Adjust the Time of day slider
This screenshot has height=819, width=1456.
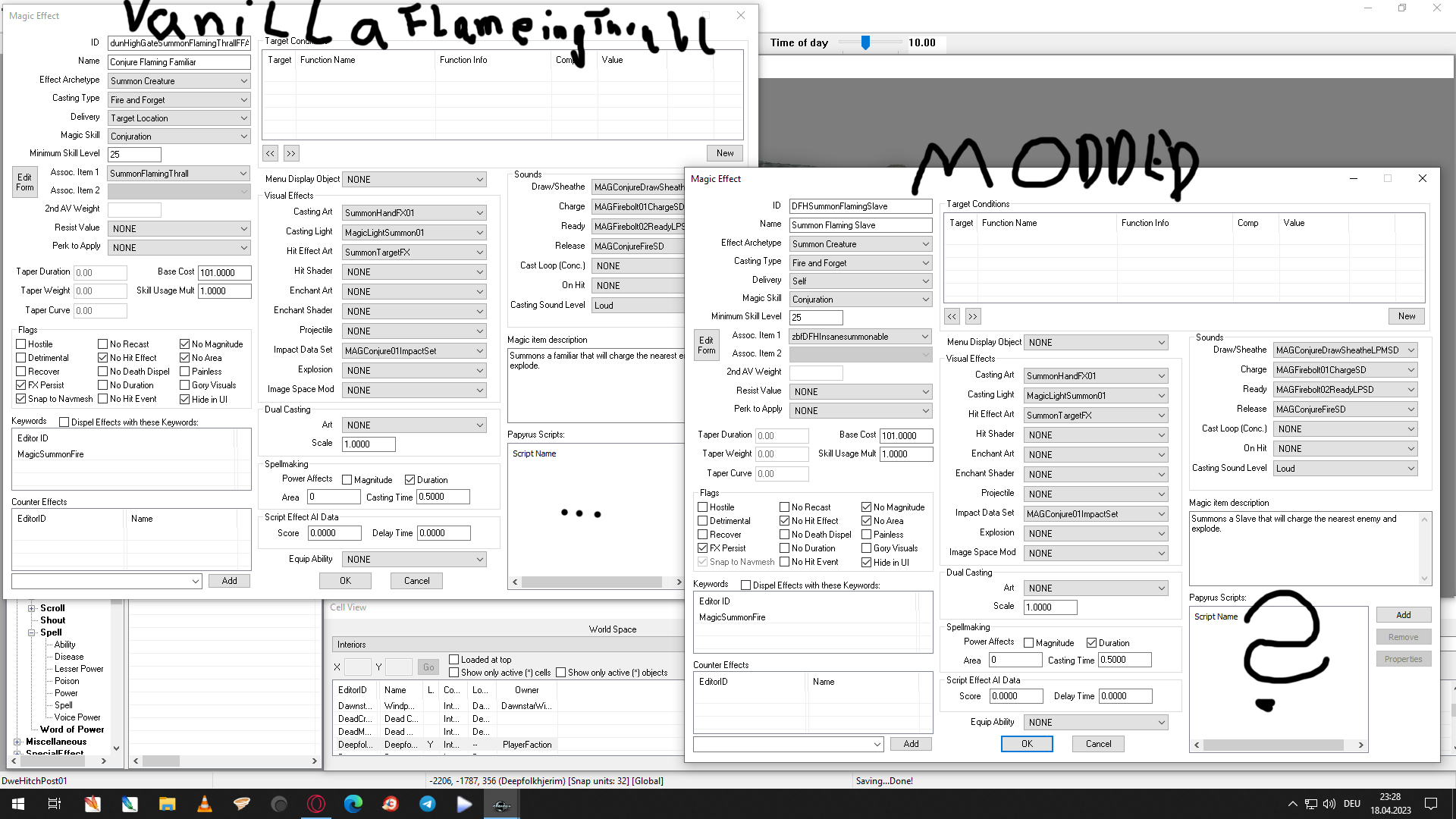click(865, 43)
